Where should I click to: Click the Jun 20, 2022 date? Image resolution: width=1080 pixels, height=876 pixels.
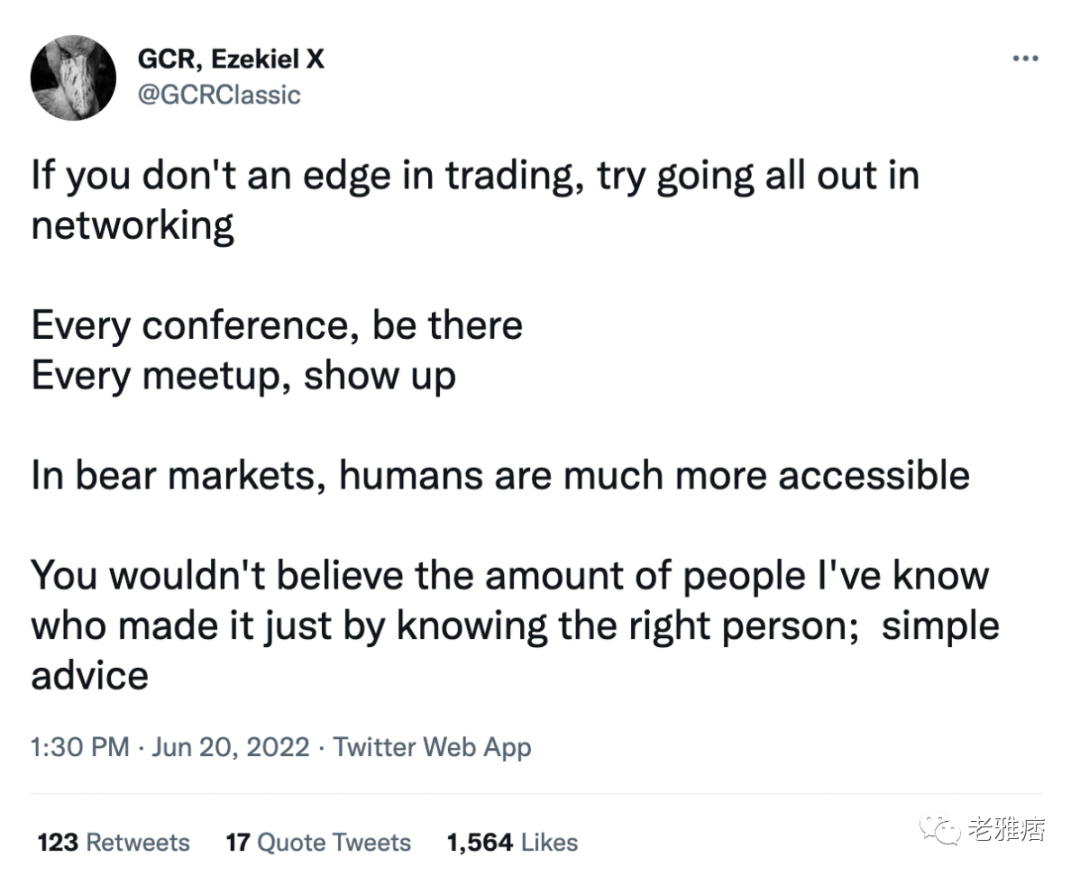(231, 747)
